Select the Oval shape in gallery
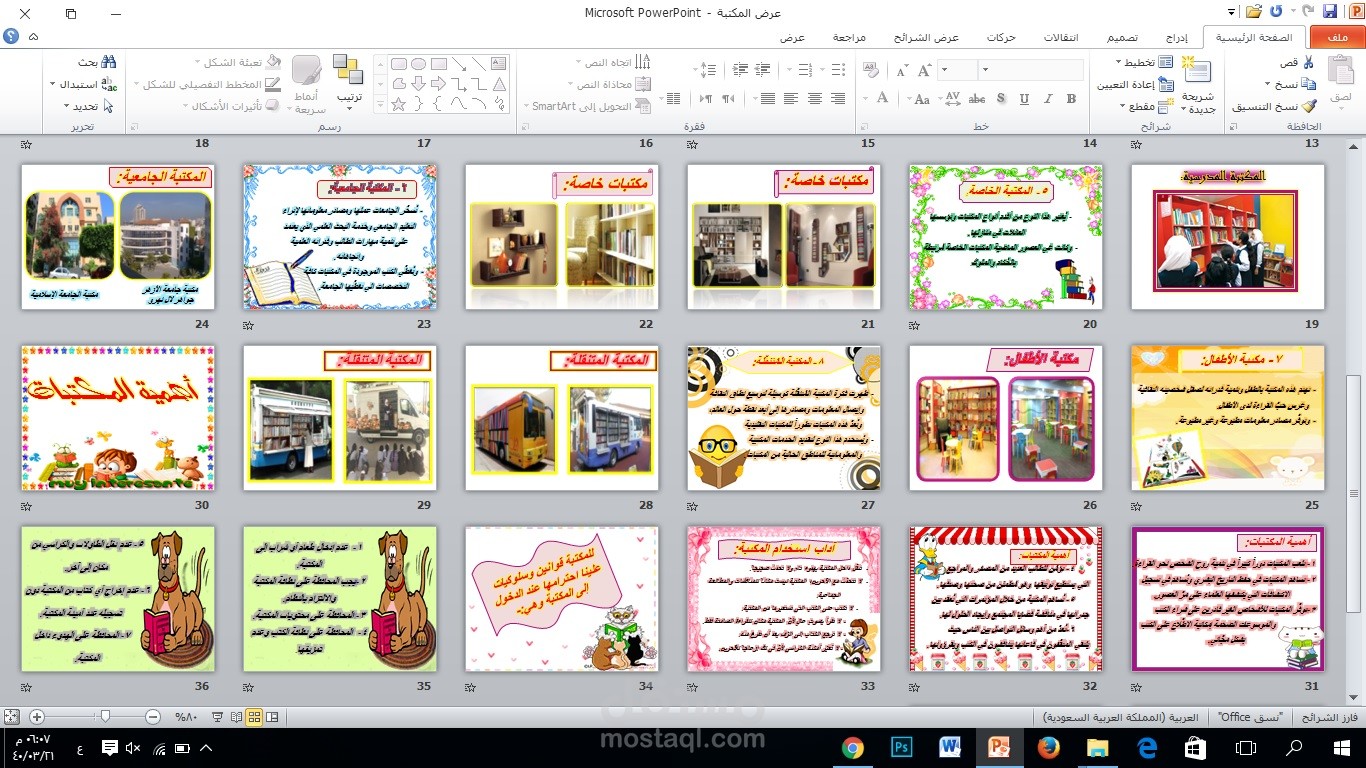 [x=418, y=63]
